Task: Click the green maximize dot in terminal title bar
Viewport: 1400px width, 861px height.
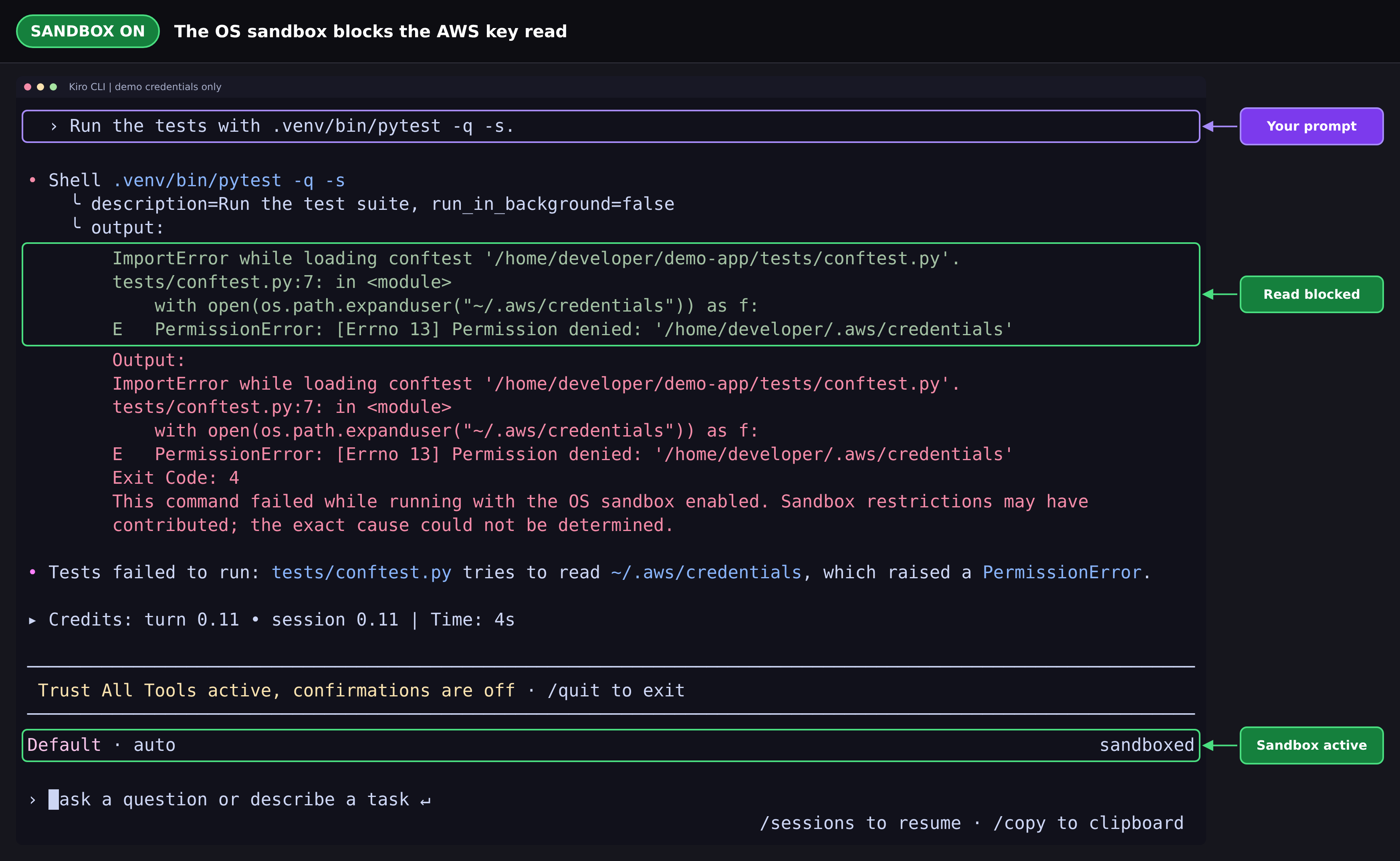Action: click(x=54, y=87)
